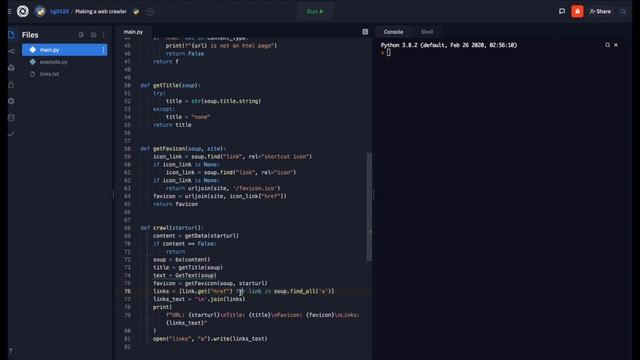Run the program with the Run button

point(315,11)
